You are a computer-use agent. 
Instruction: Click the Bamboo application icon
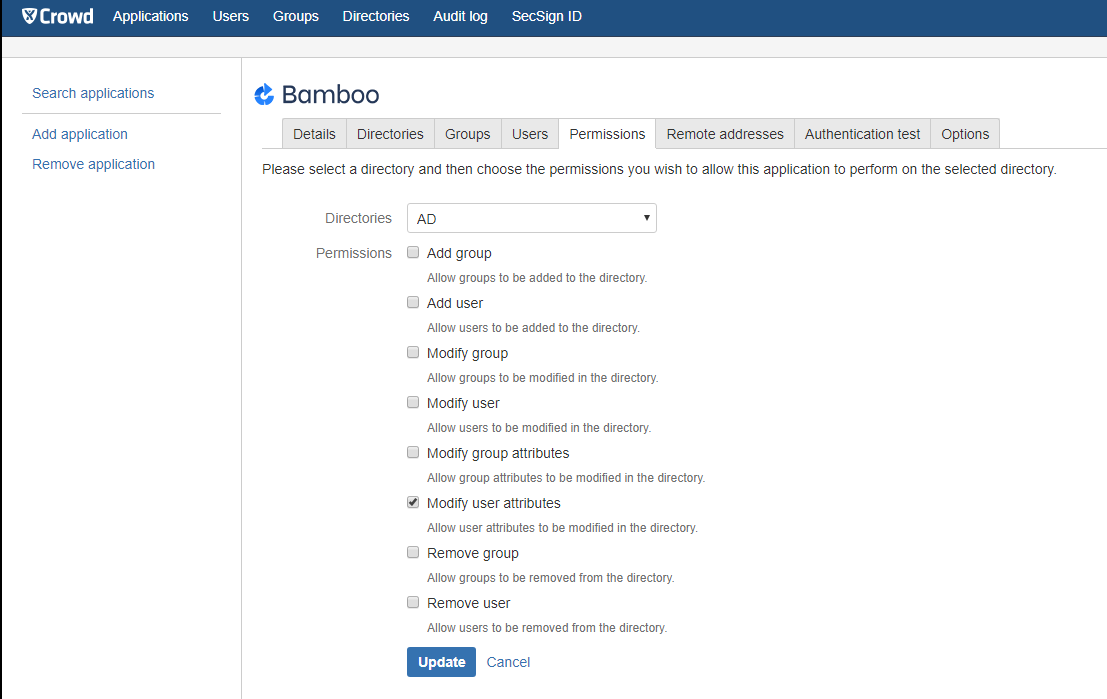coord(264,94)
